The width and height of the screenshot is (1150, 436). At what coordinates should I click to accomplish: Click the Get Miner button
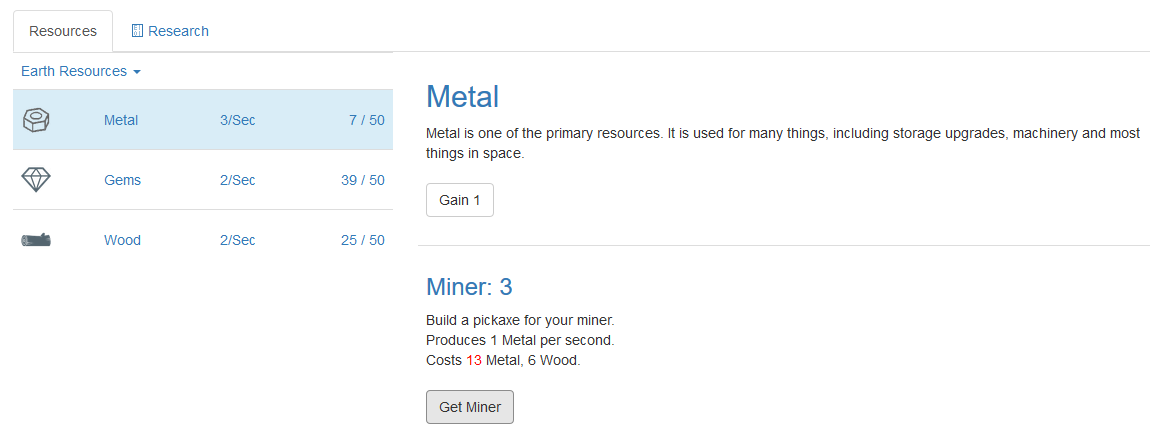point(470,407)
